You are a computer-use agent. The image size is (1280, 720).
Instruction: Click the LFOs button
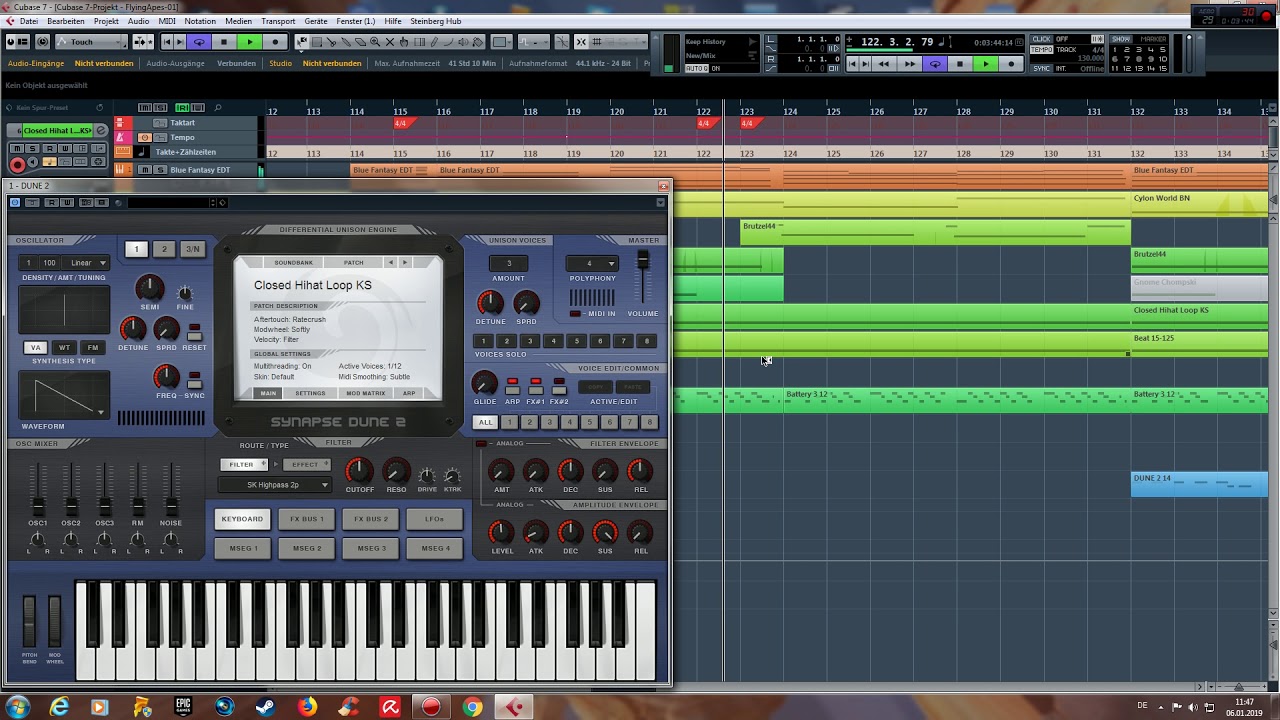pos(435,519)
